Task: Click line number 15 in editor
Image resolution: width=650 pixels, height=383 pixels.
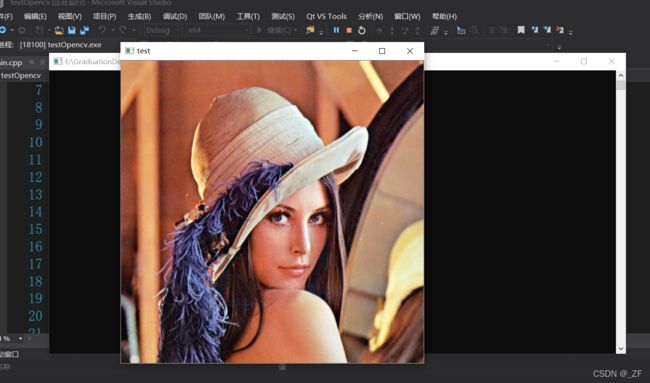Action: [x=35, y=229]
